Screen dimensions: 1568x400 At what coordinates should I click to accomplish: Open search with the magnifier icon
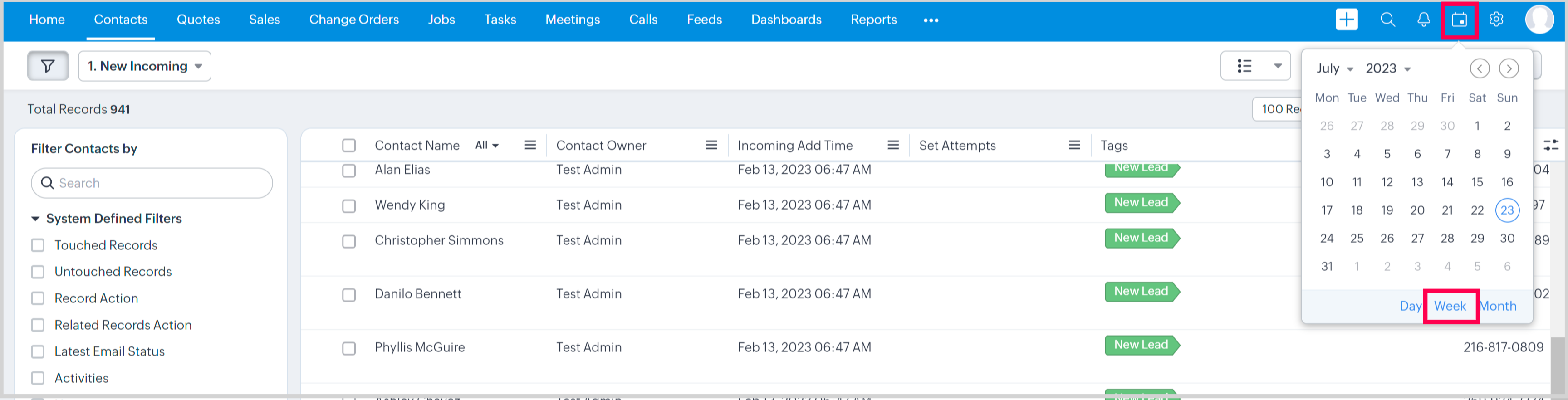pyautogui.click(x=1387, y=20)
